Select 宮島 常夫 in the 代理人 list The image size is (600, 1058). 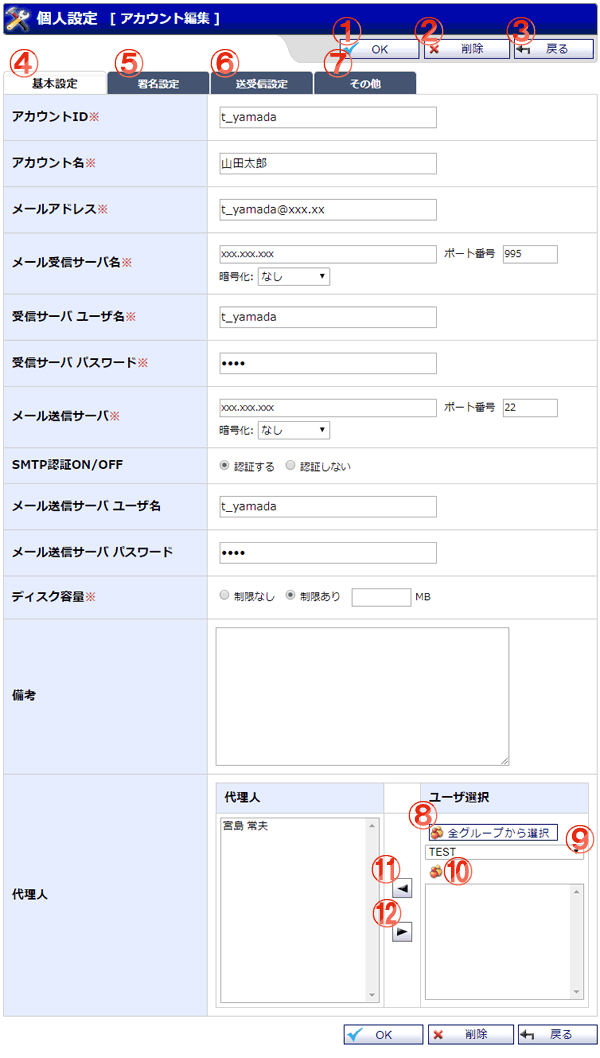click(x=246, y=826)
